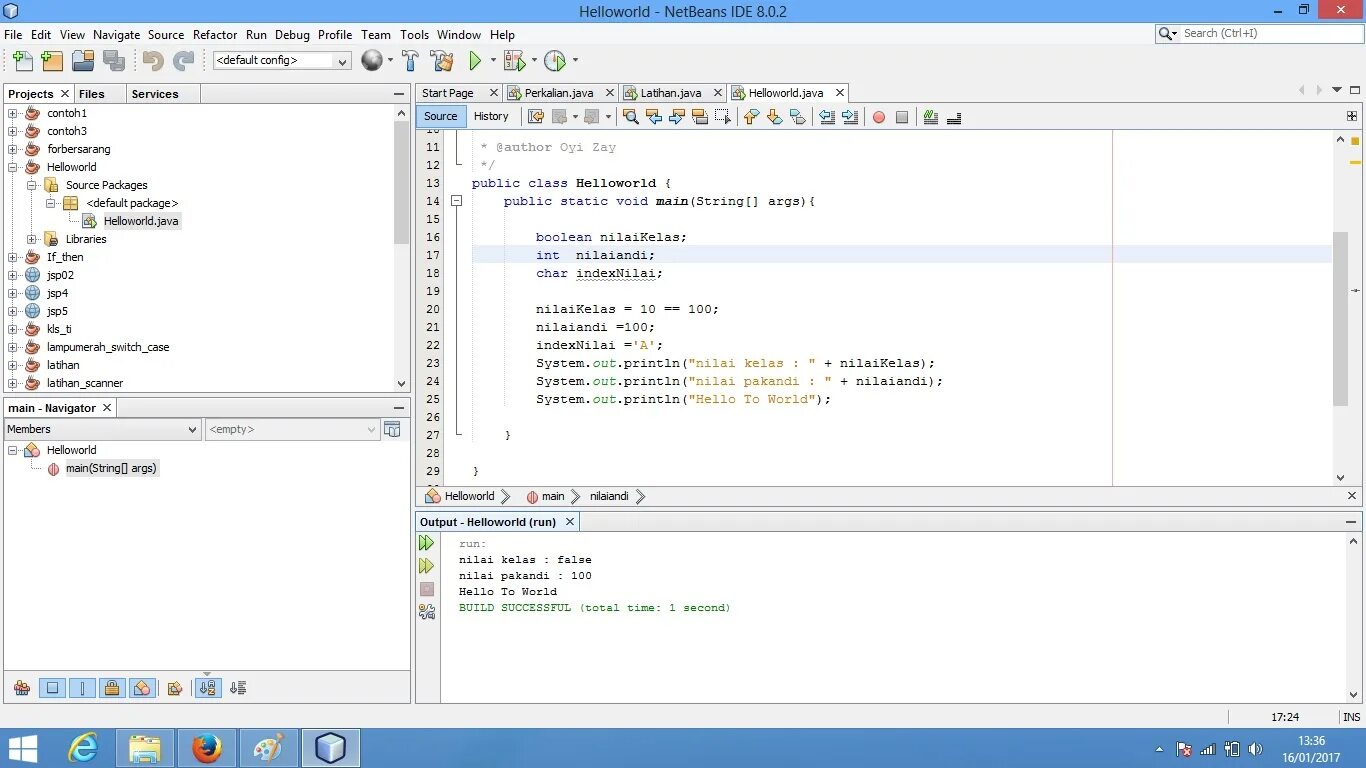
Task: Click the New Project toolbar icon
Action: coord(52,61)
